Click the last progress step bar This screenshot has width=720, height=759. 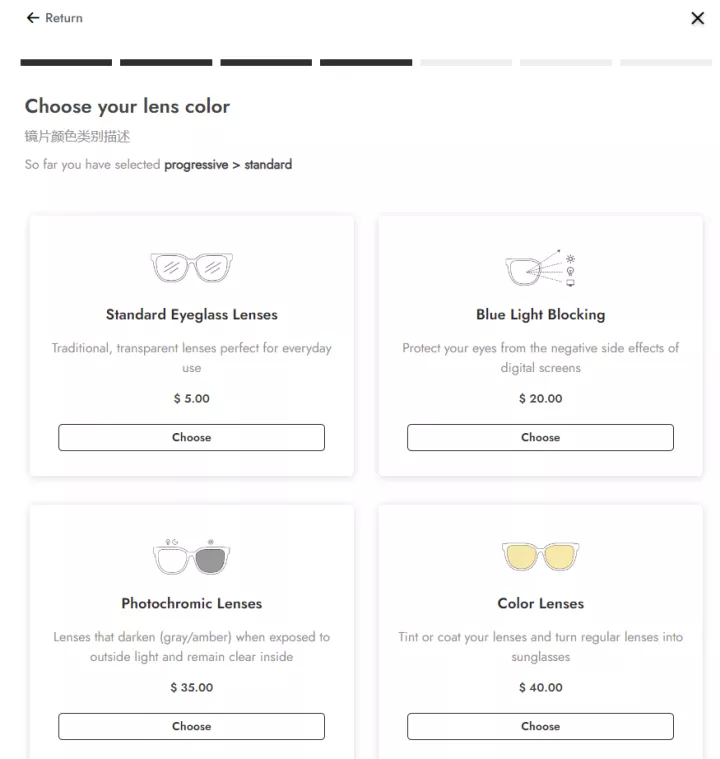(666, 63)
